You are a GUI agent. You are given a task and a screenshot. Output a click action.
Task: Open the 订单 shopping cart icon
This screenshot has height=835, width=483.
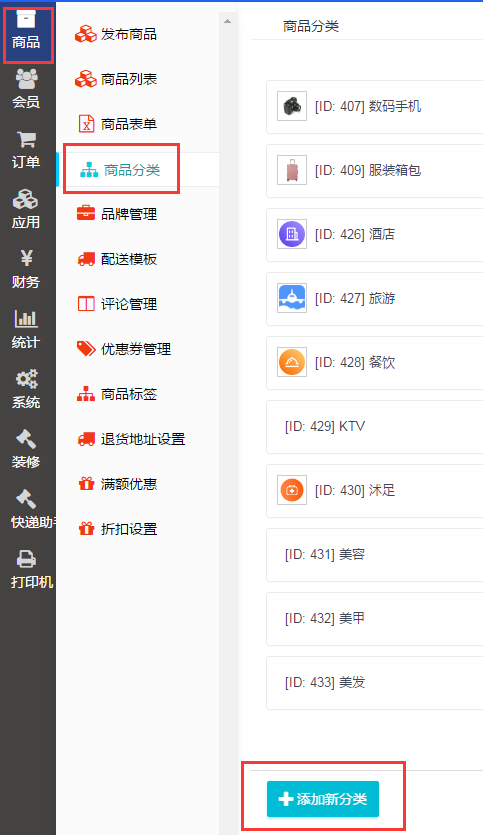click(26, 140)
